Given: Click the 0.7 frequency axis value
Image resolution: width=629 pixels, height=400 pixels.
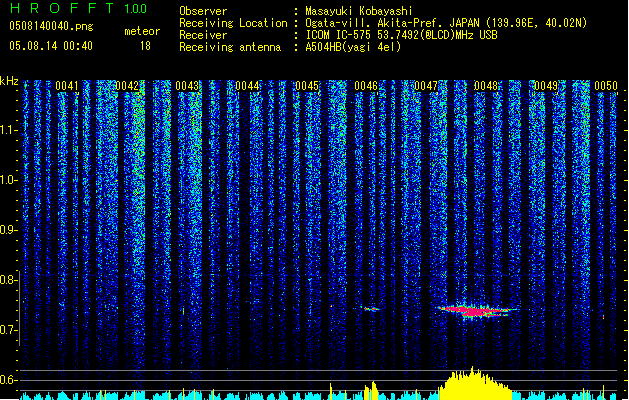Looking at the screenshot, I should (8, 330).
